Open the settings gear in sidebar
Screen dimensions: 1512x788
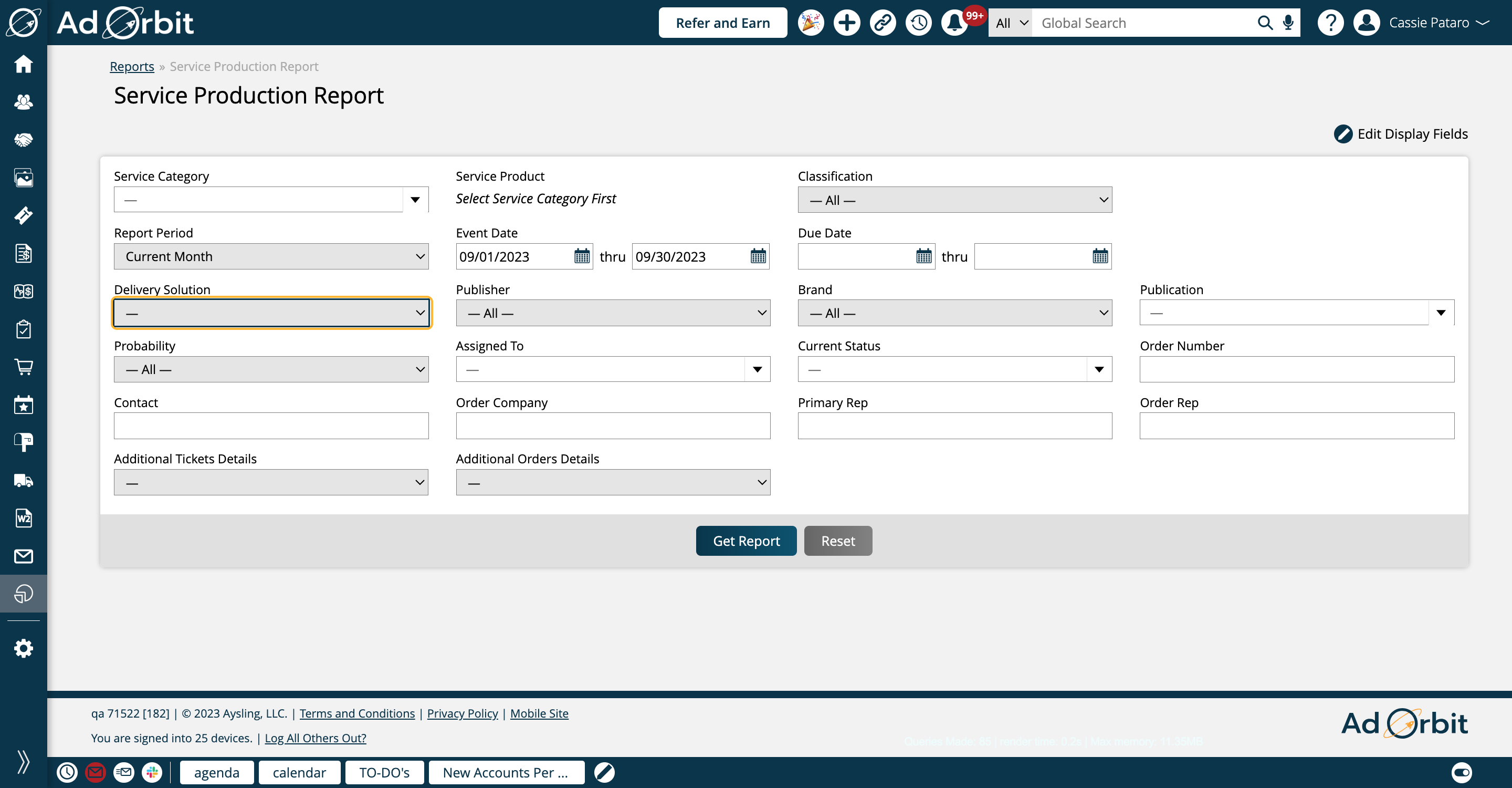[24, 648]
